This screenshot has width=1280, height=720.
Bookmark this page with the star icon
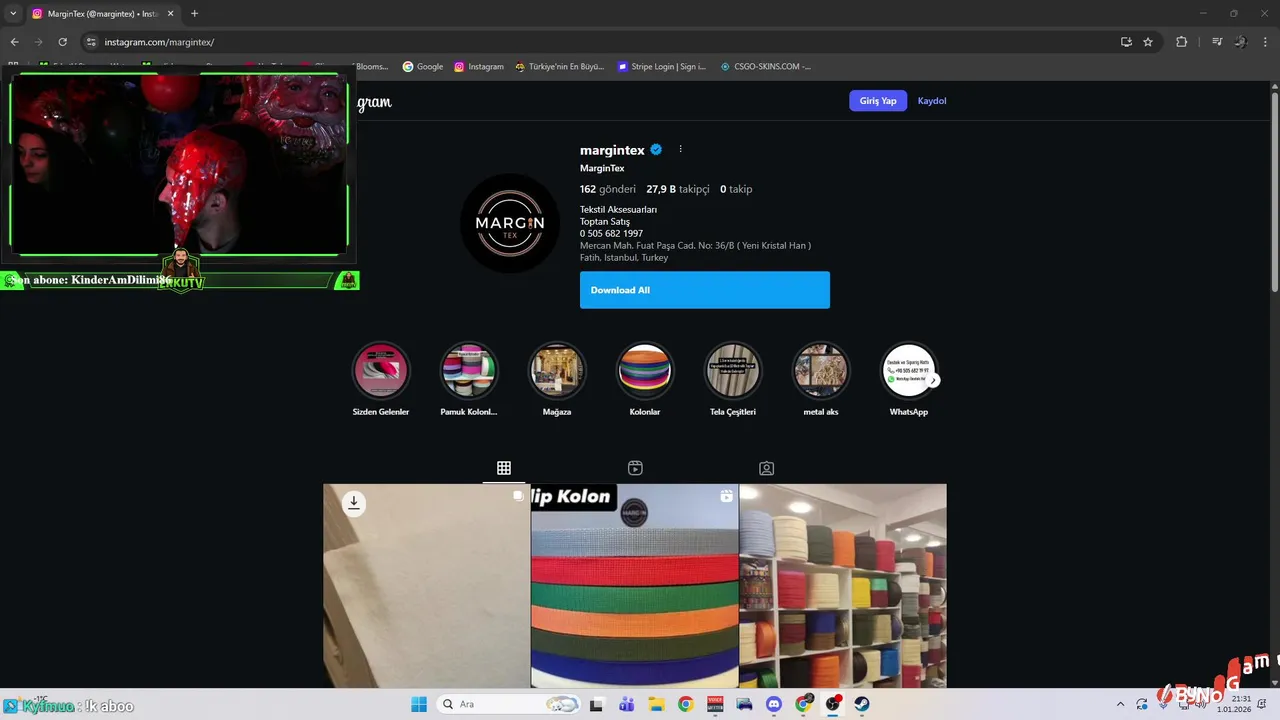click(x=1148, y=42)
